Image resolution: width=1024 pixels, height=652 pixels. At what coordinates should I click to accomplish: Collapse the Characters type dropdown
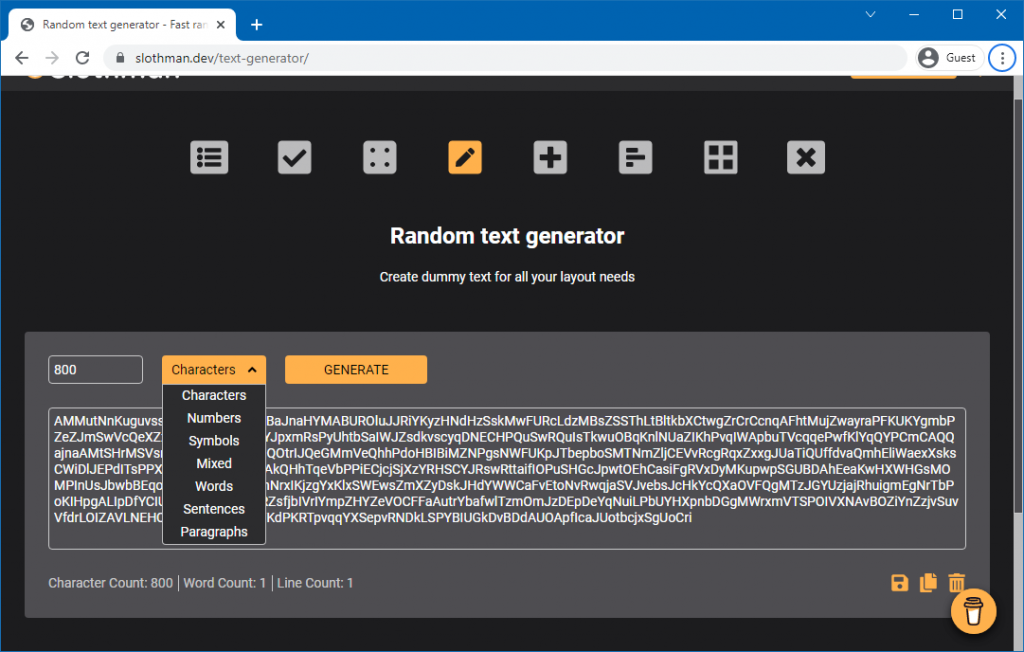(x=213, y=369)
